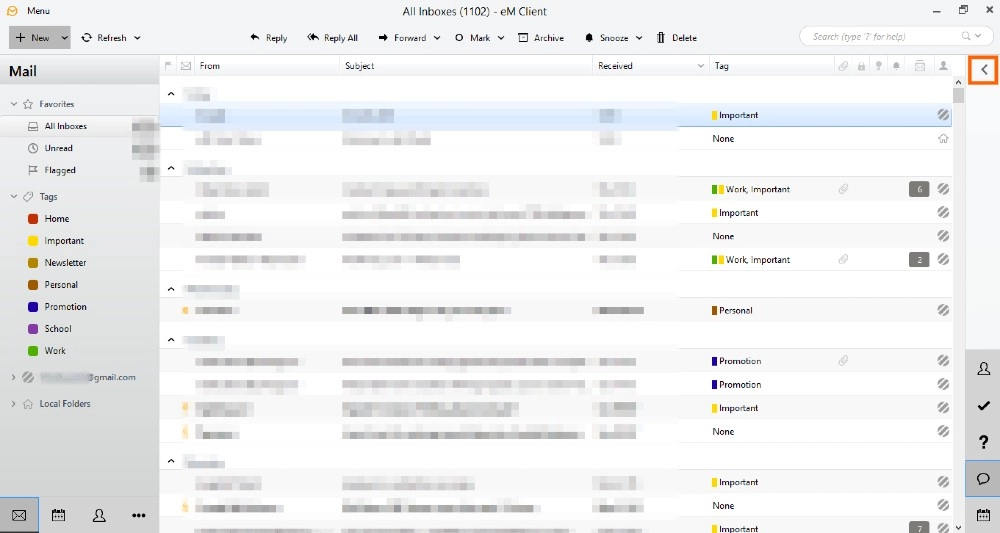The image size is (1000, 533).
Task: Open Contacts in the right sidebar
Action: 983,369
